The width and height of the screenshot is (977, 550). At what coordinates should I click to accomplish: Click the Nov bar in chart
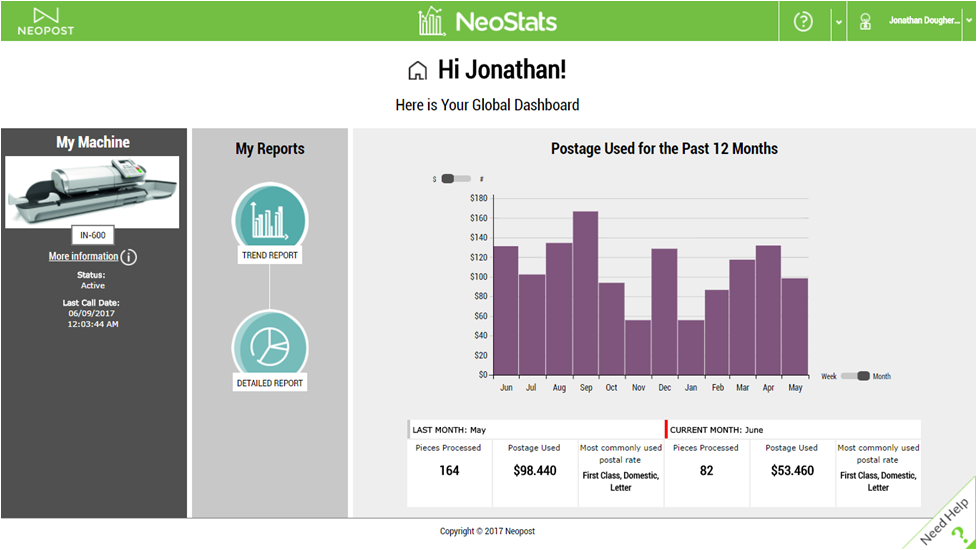pyautogui.click(x=638, y=348)
